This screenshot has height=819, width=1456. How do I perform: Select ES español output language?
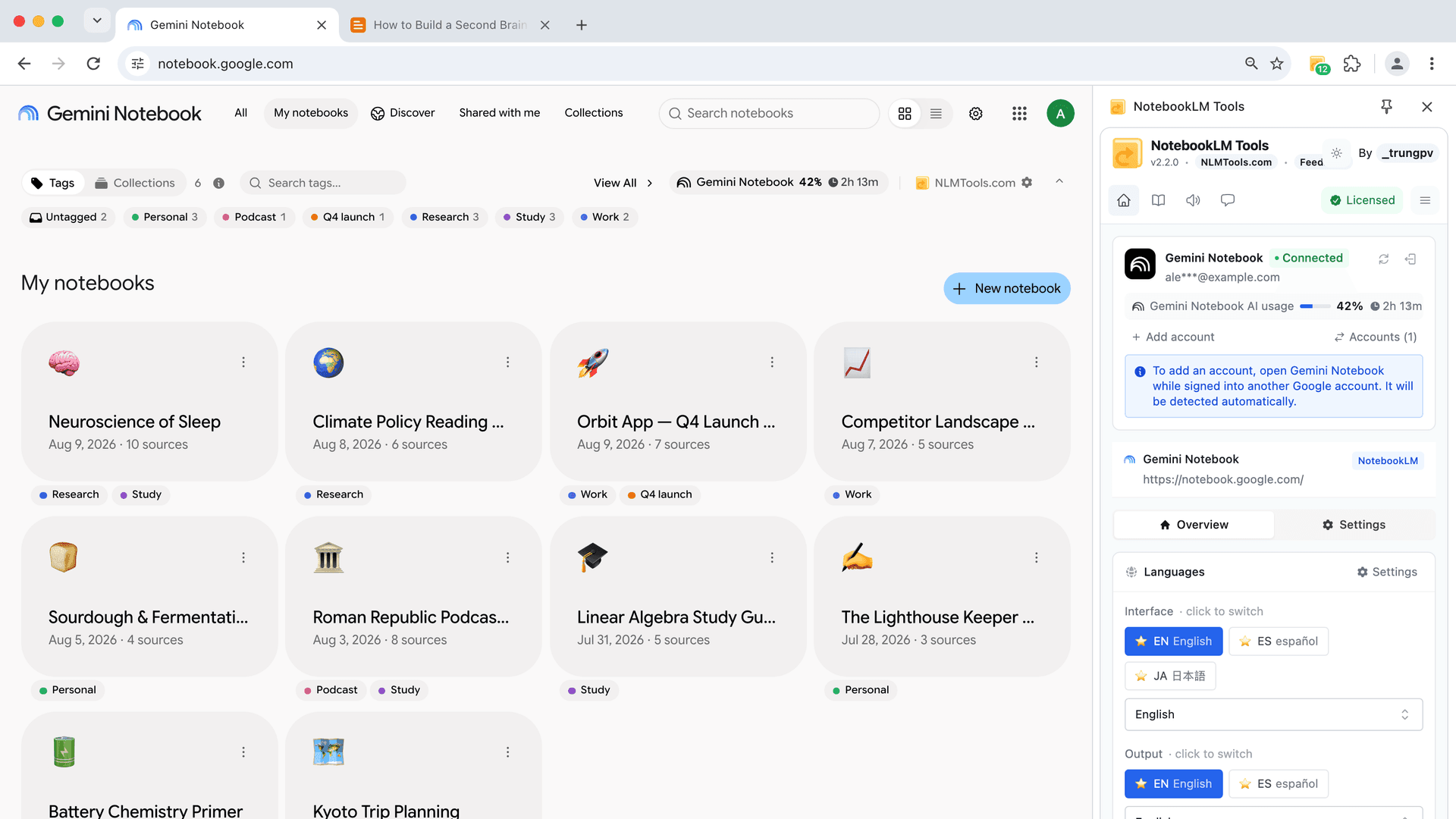[1279, 783]
